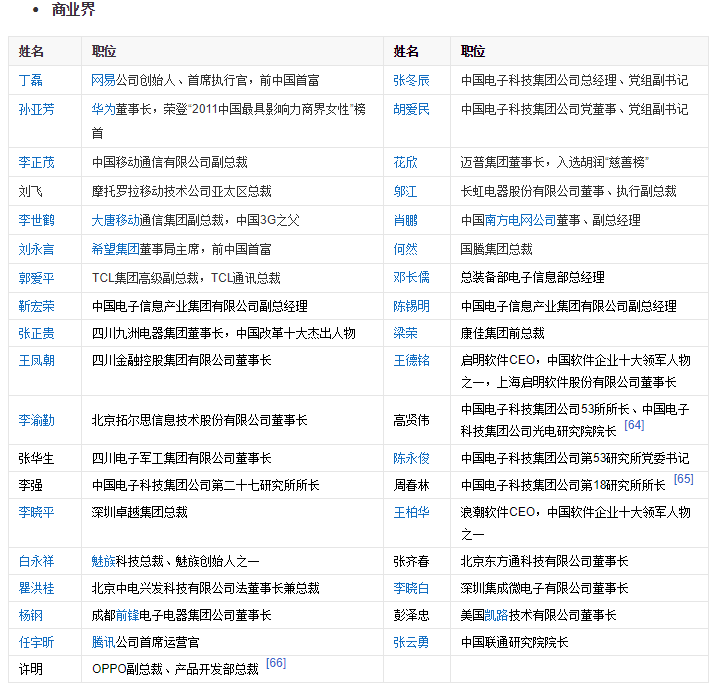Follow the 南方电网公司 link

(520, 220)
